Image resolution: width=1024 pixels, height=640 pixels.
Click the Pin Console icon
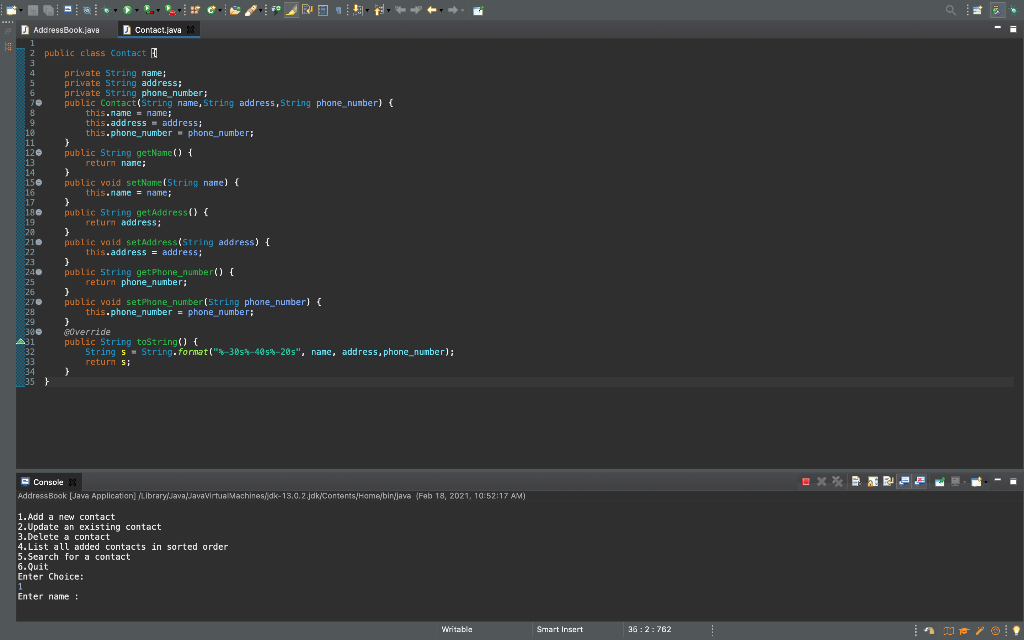tap(940, 482)
